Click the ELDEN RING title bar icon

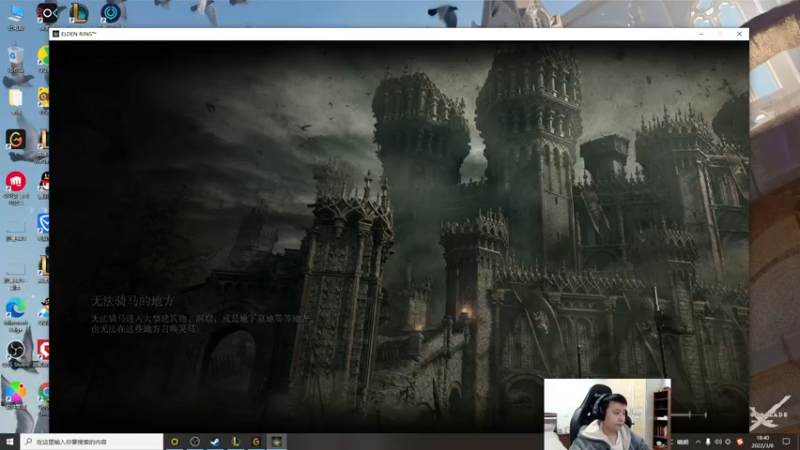pos(56,34)
